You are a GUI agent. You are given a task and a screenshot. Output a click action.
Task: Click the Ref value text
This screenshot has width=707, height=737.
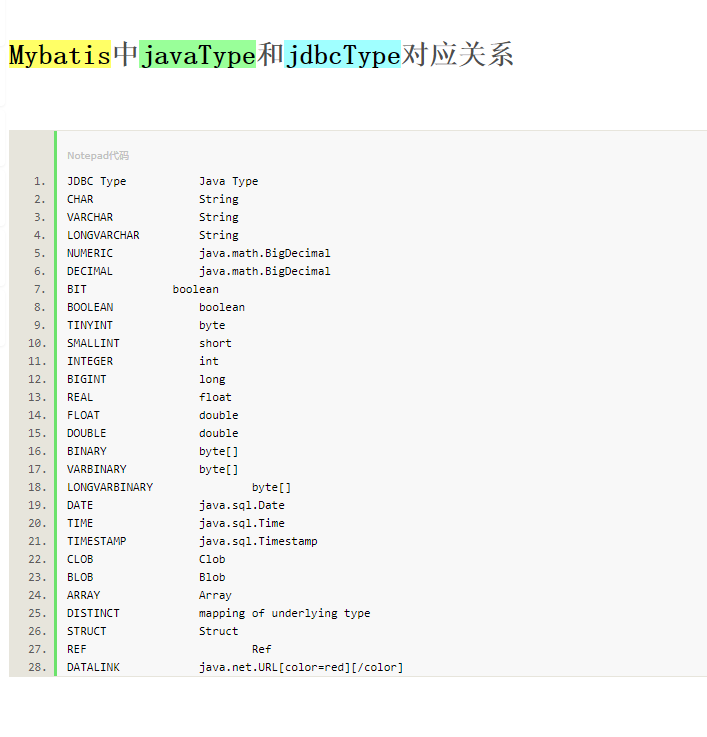point(261,650)
